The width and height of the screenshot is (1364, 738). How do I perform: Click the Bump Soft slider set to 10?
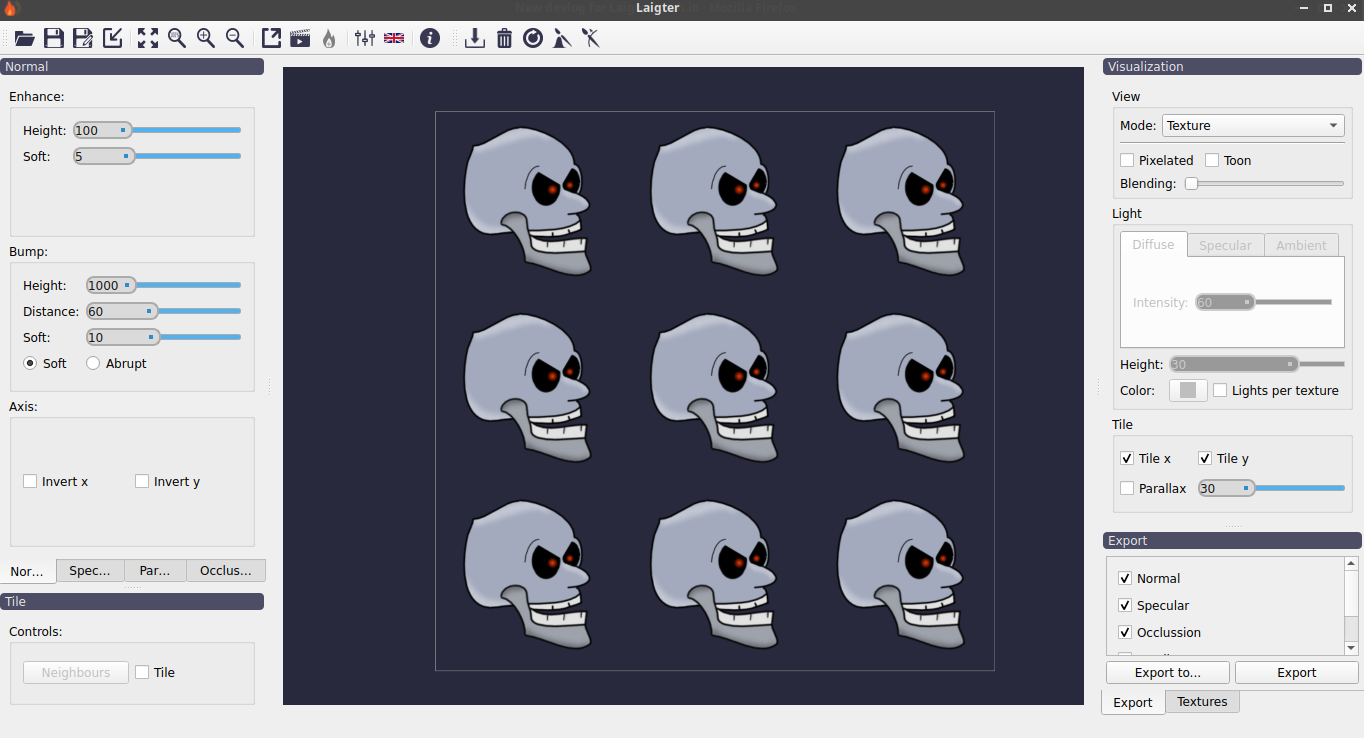coord(163,337)
